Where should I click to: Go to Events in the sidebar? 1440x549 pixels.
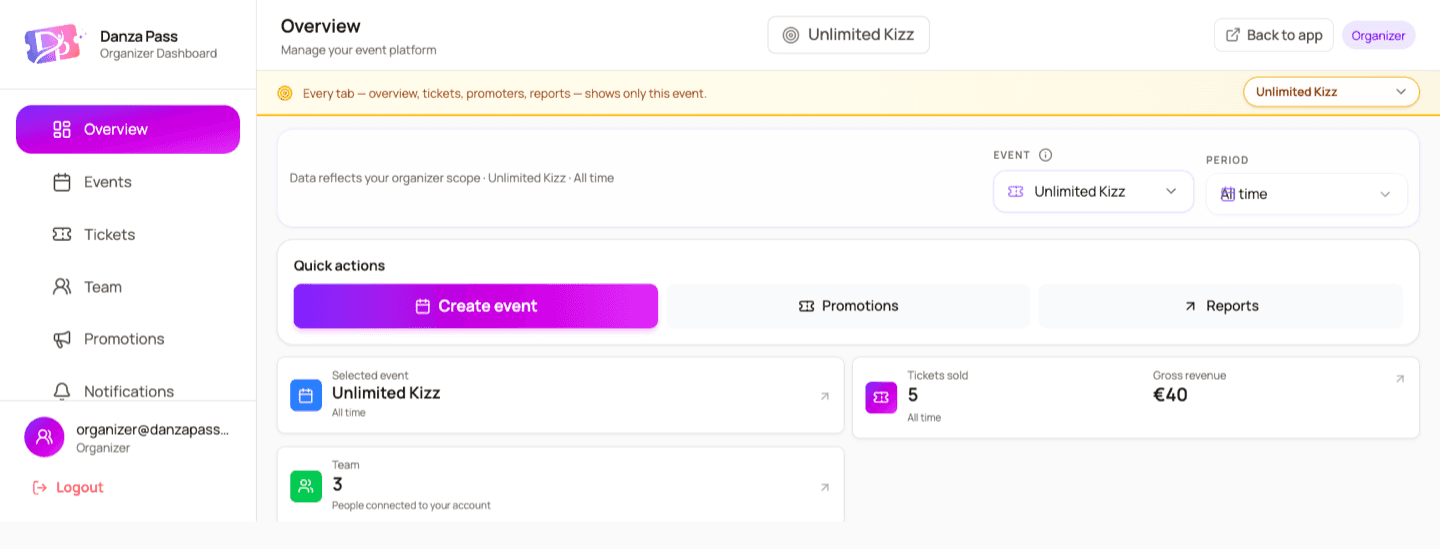pyautogui.click(x=128, y=182)
